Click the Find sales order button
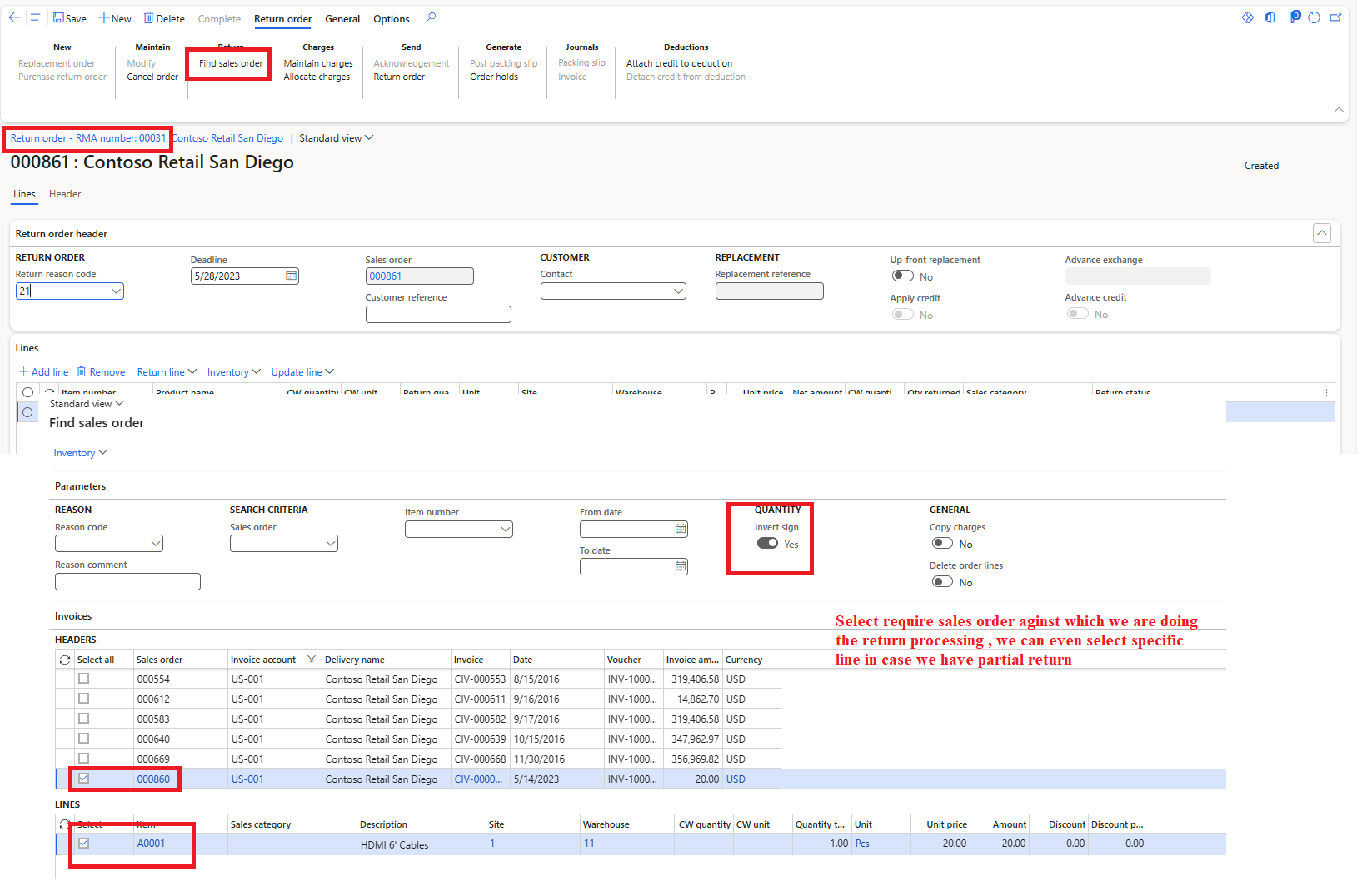This screenshot has width=1357, height=896. click(x=228, y=62)
